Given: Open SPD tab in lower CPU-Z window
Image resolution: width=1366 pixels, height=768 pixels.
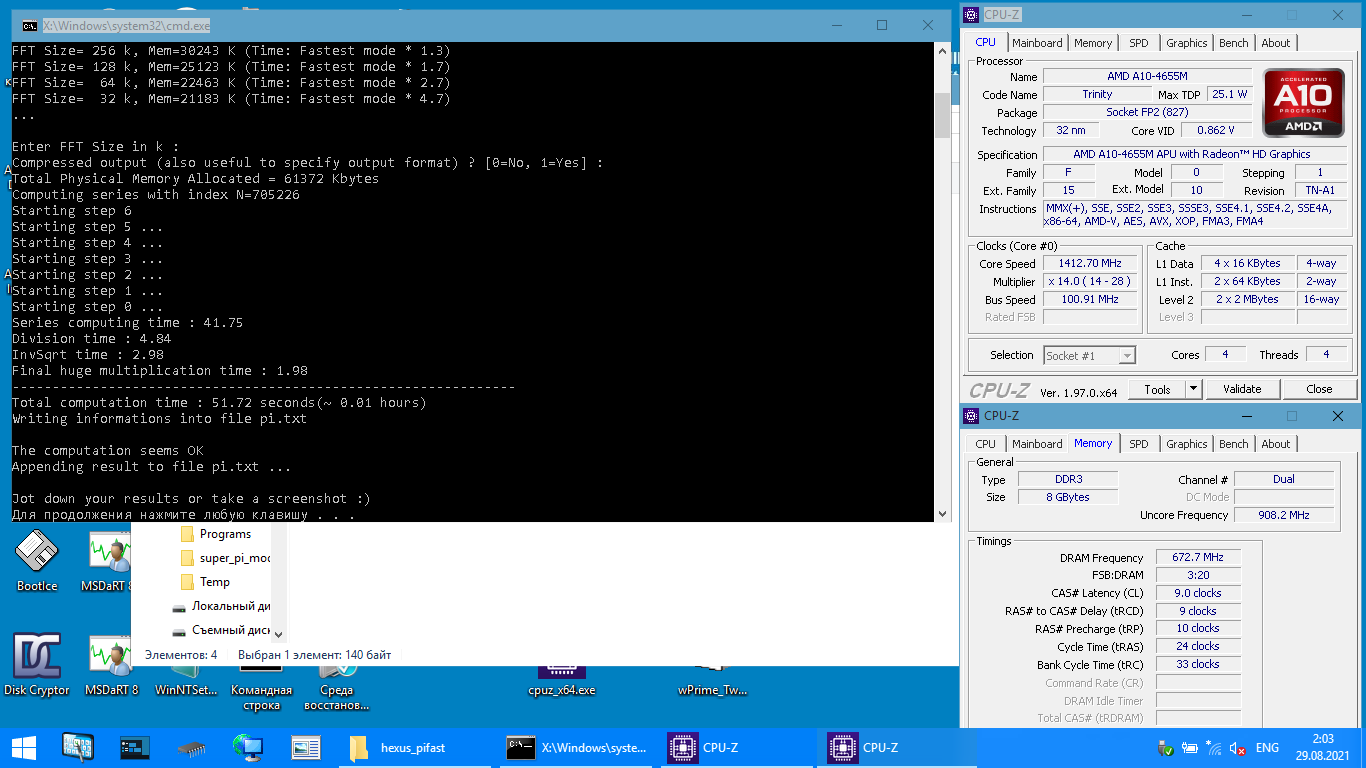Looking at the screenshot, I should [1139, 444].
